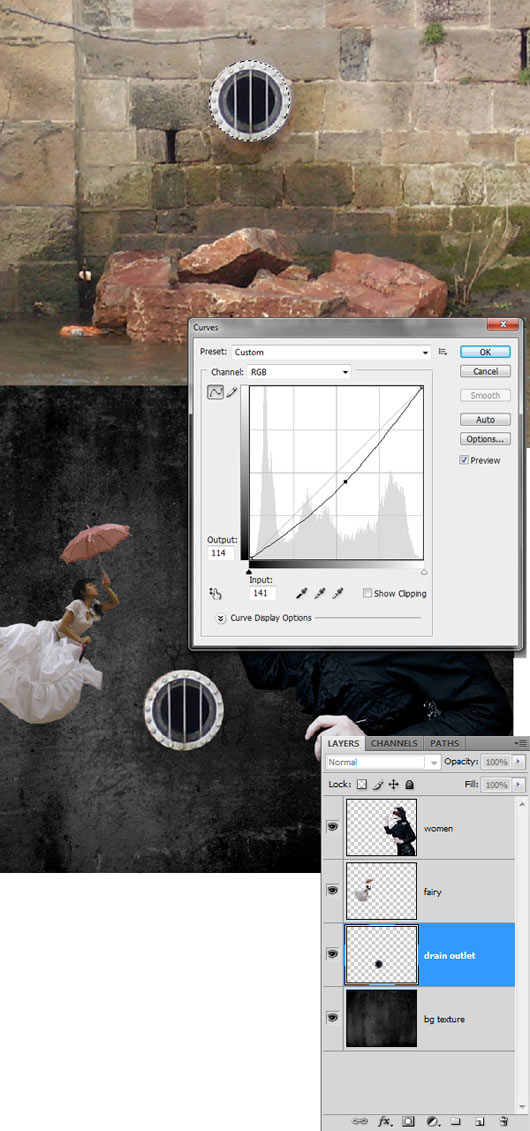Hide the fairy layer

[x=332, y=891]
